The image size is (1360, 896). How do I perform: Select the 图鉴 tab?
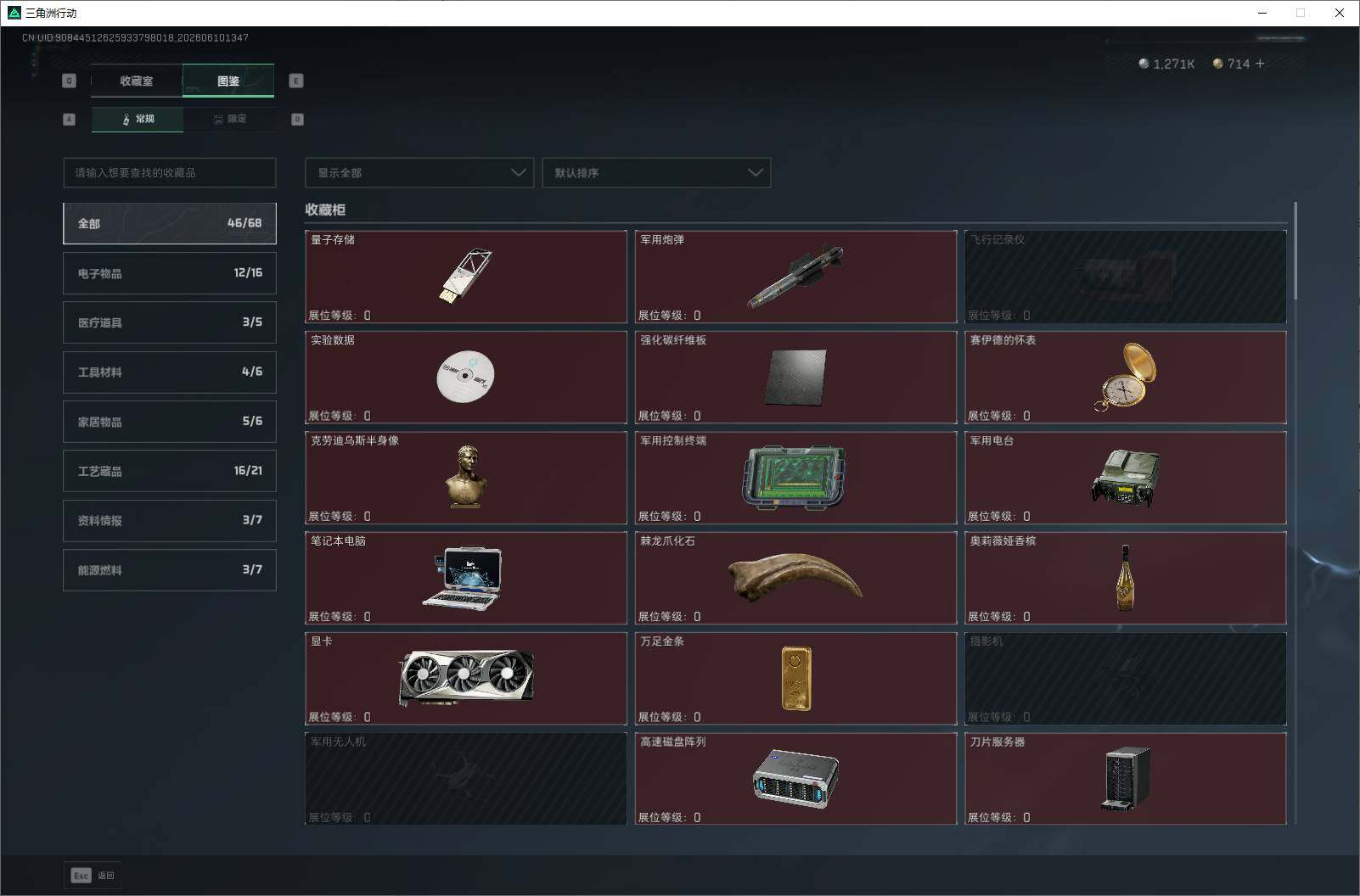tap(228, 81)
